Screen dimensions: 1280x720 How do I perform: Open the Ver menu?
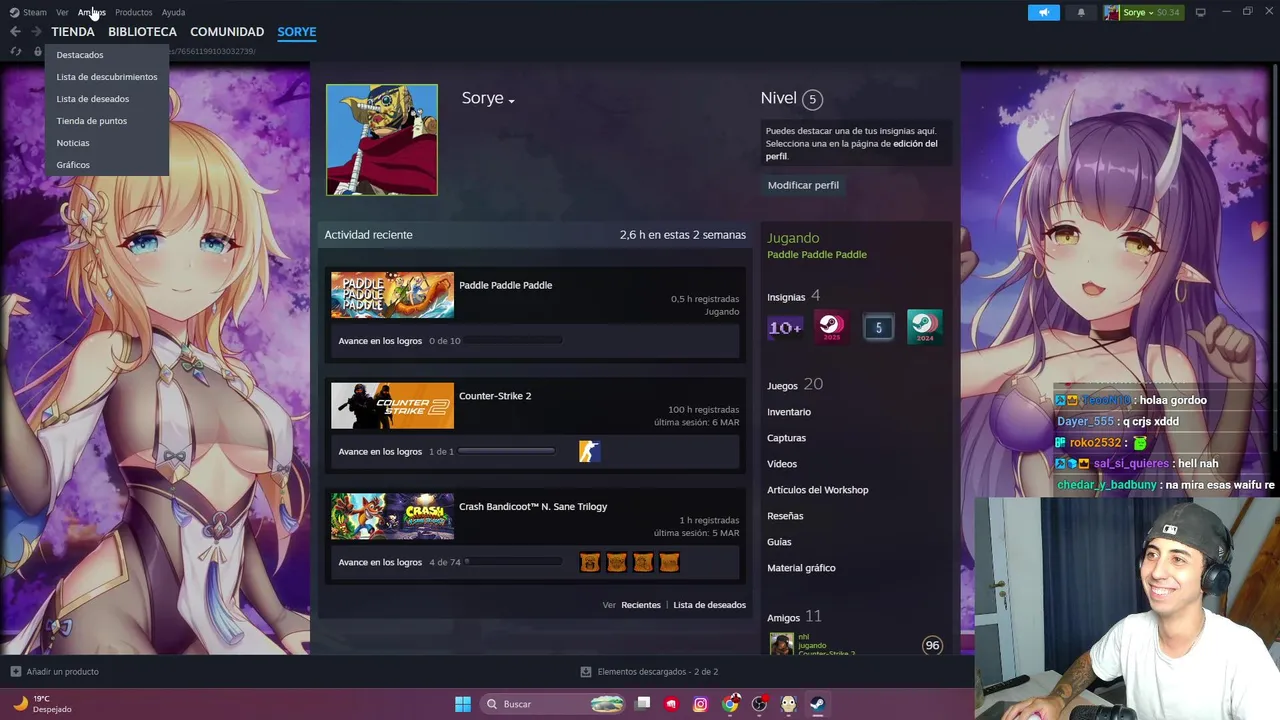62,12
